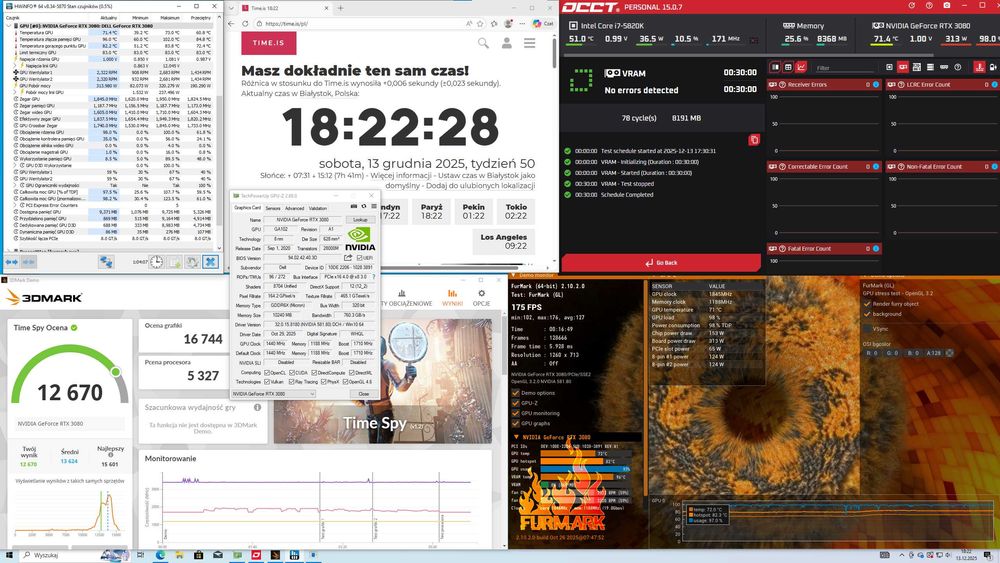Toggle CUDA checkbox in GPU-Z

[292, 372]
